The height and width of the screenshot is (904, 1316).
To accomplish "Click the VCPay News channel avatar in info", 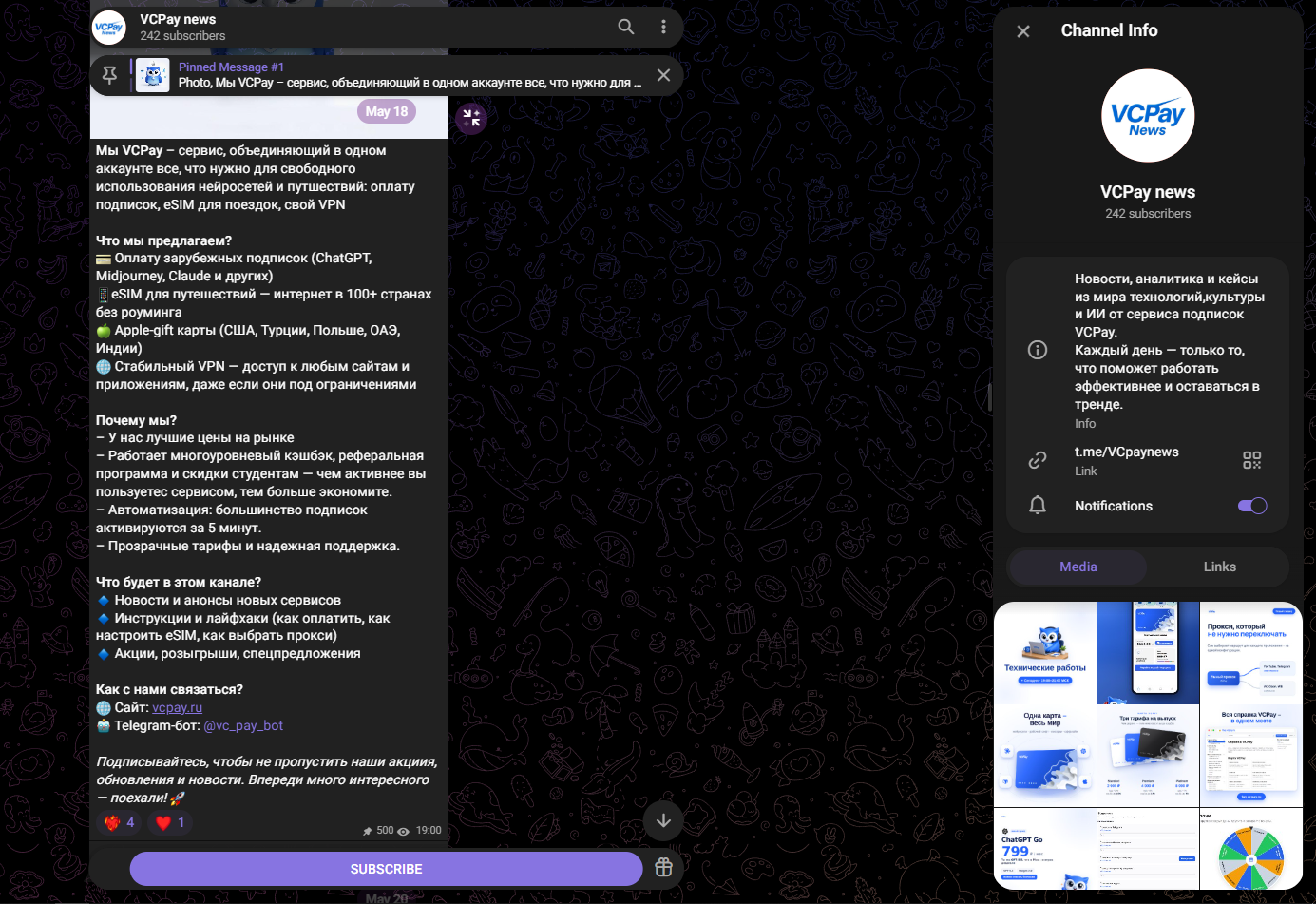I will (1148, 116).
